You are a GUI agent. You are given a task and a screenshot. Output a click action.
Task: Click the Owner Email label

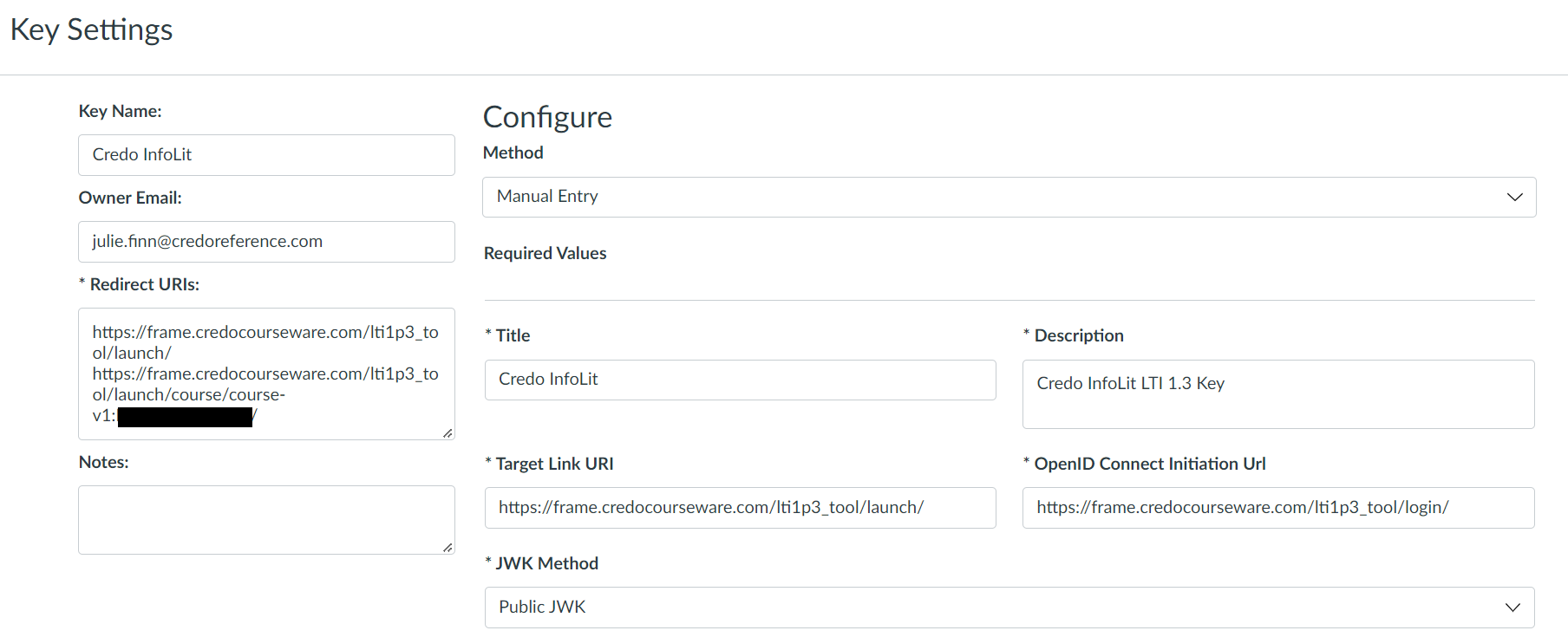point(130,198)
